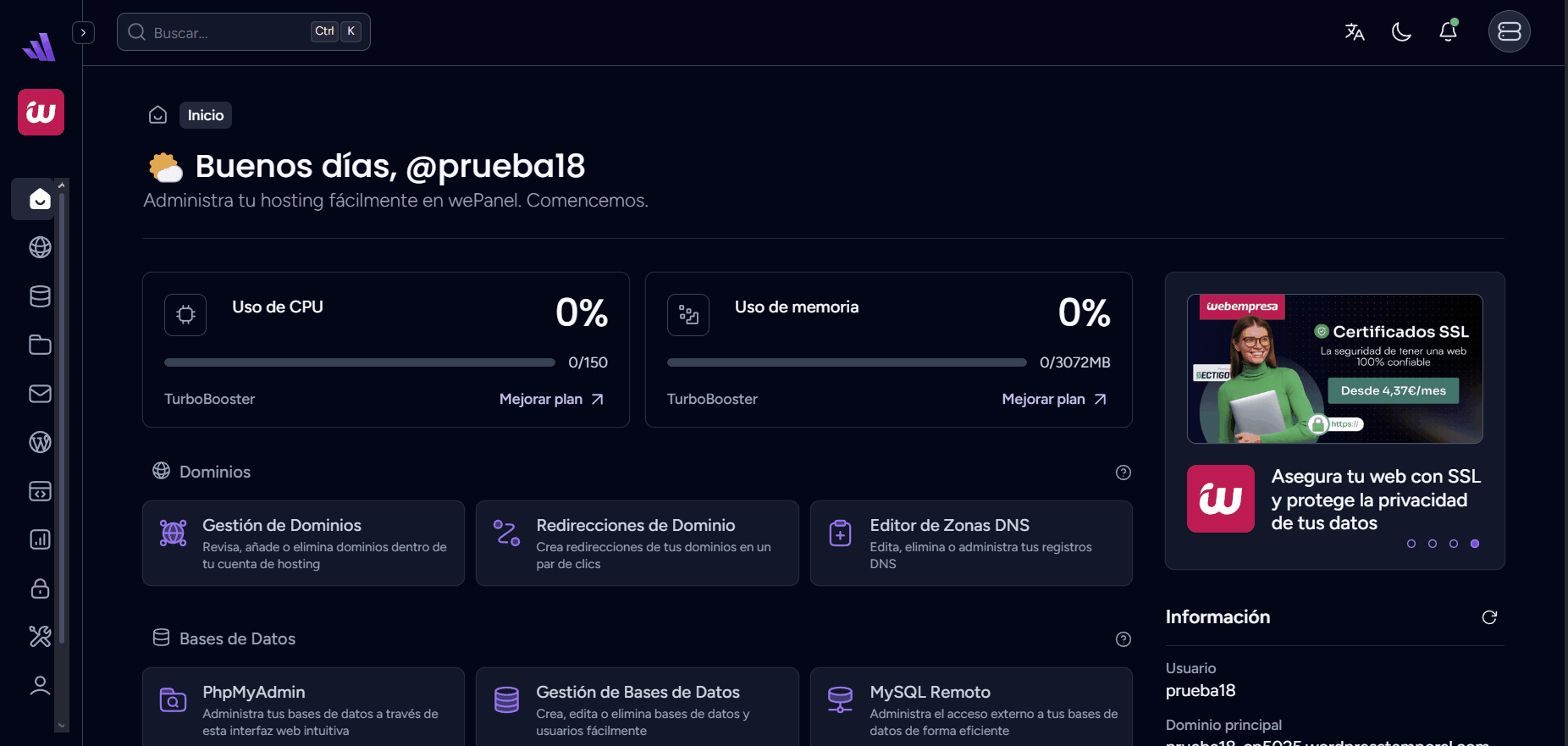Click the Inicio breadcrumb tab
The height and width of the screenshot is (746, 1568).
point(206,115)
